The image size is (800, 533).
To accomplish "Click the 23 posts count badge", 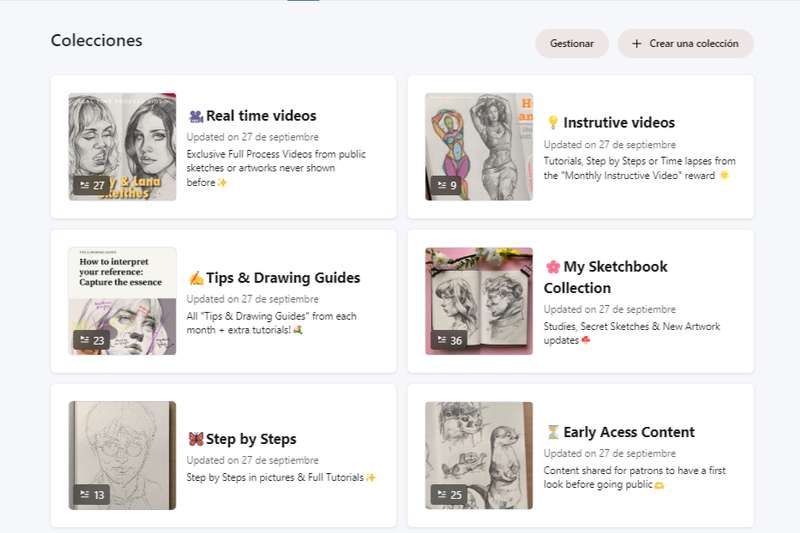I will coord(91,340).
